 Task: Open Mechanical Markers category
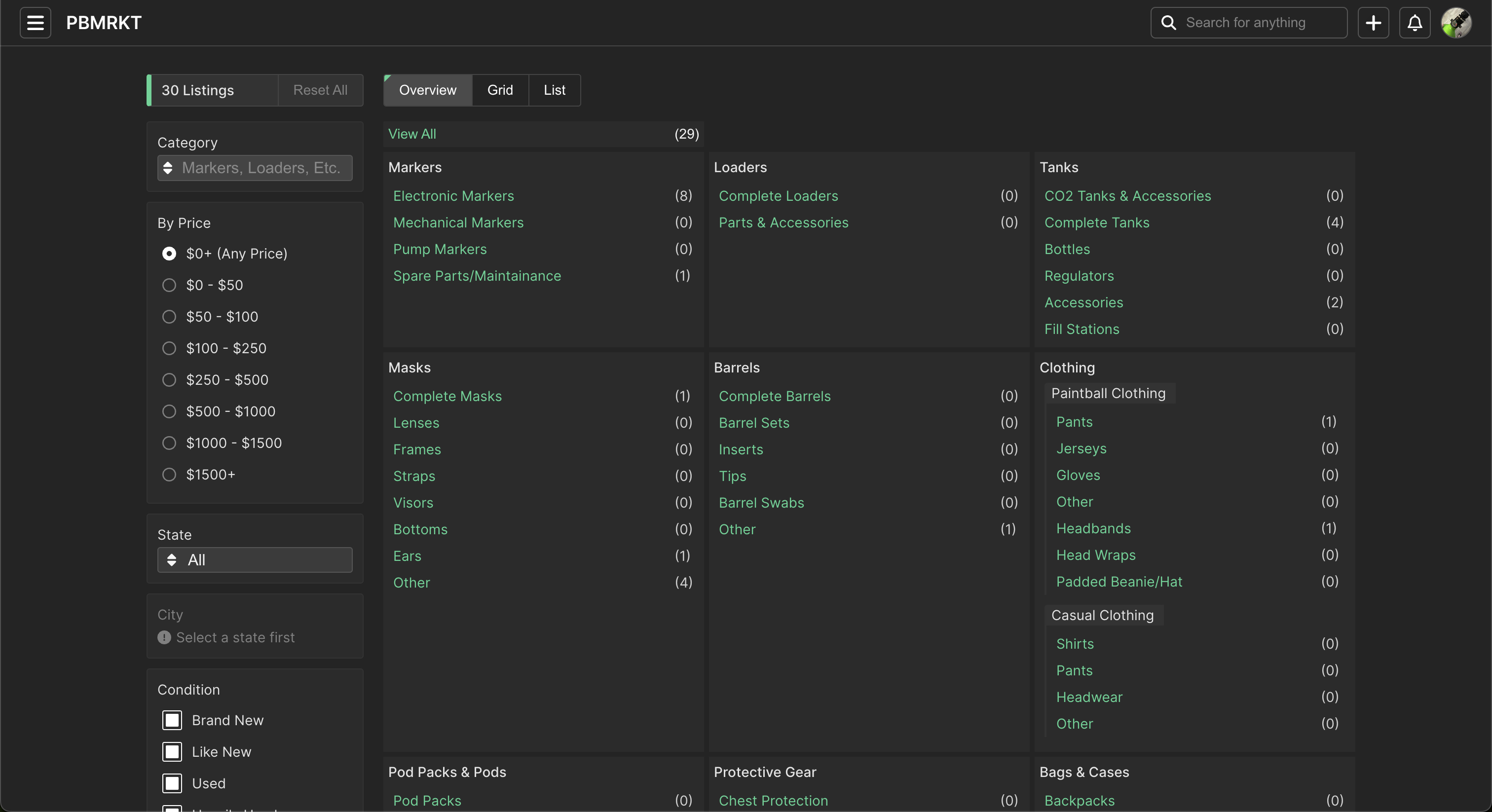458,222
